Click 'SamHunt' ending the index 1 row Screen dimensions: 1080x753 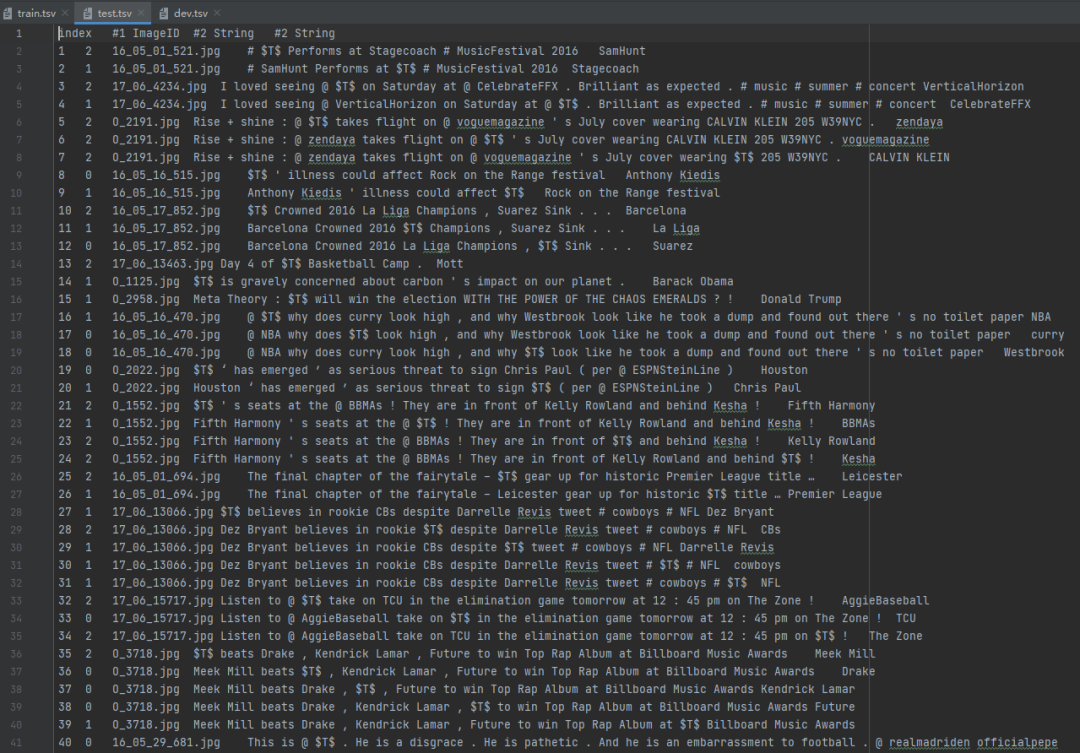pyautogui.click(x=622, y=51)
